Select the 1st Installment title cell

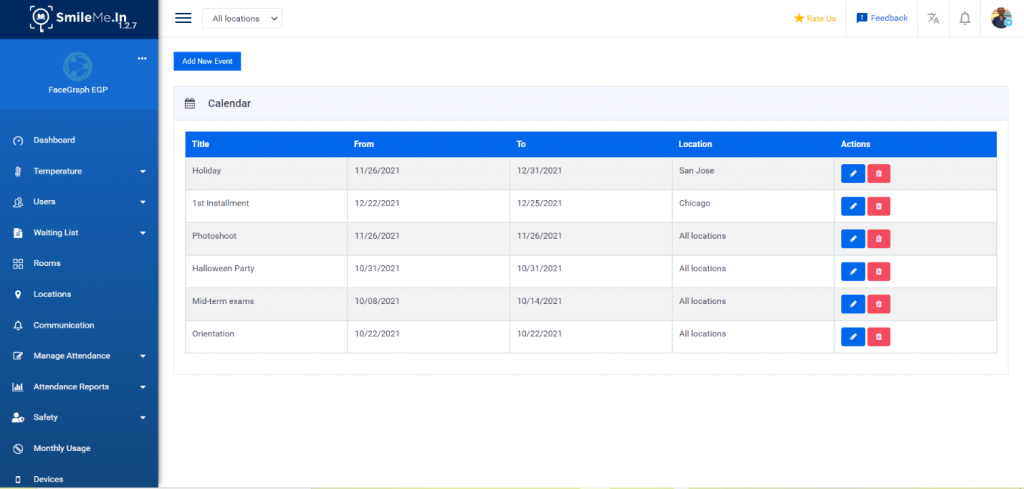click(x=266, y=206)
